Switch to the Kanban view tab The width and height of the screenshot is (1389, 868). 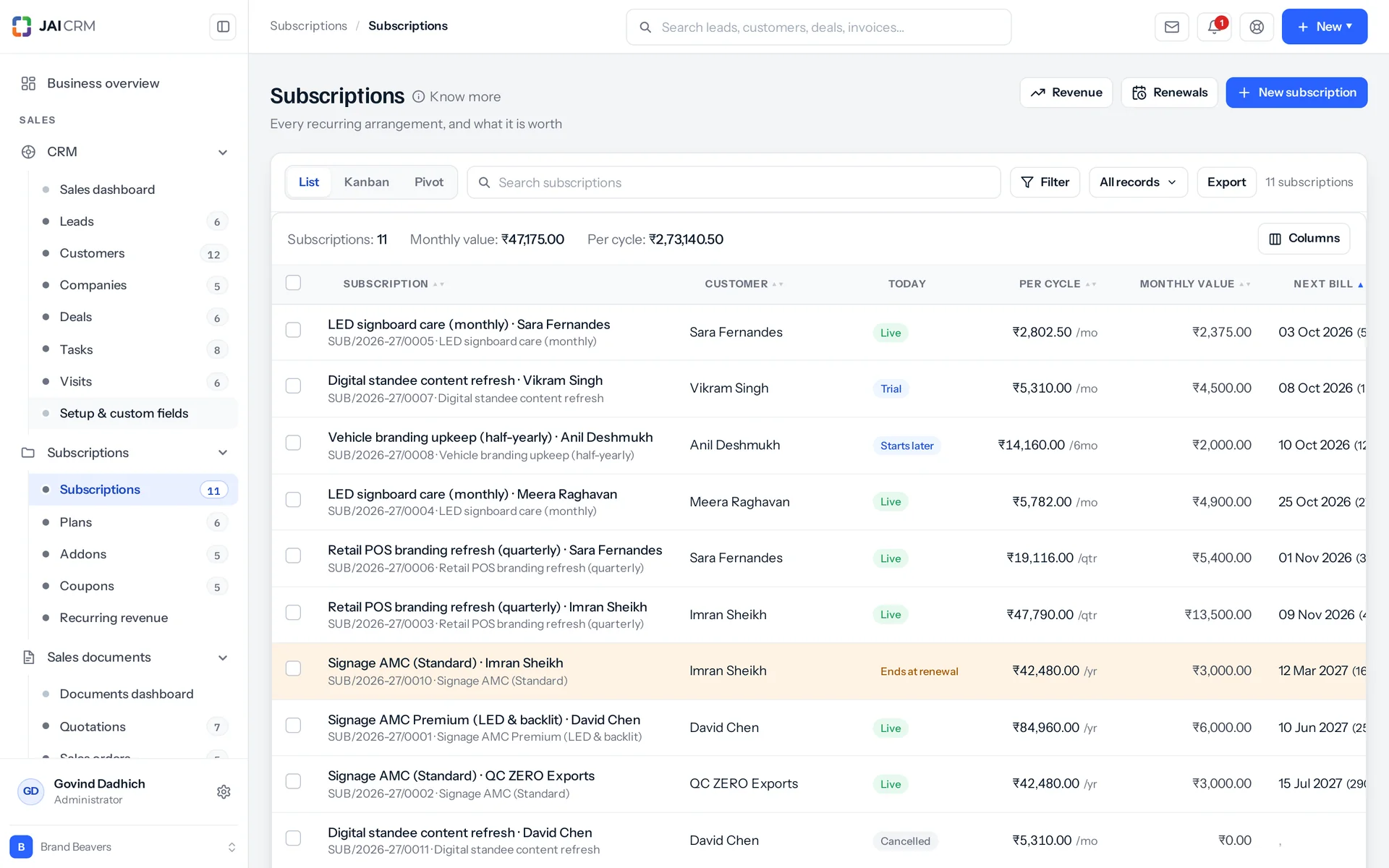coord(366,182)
